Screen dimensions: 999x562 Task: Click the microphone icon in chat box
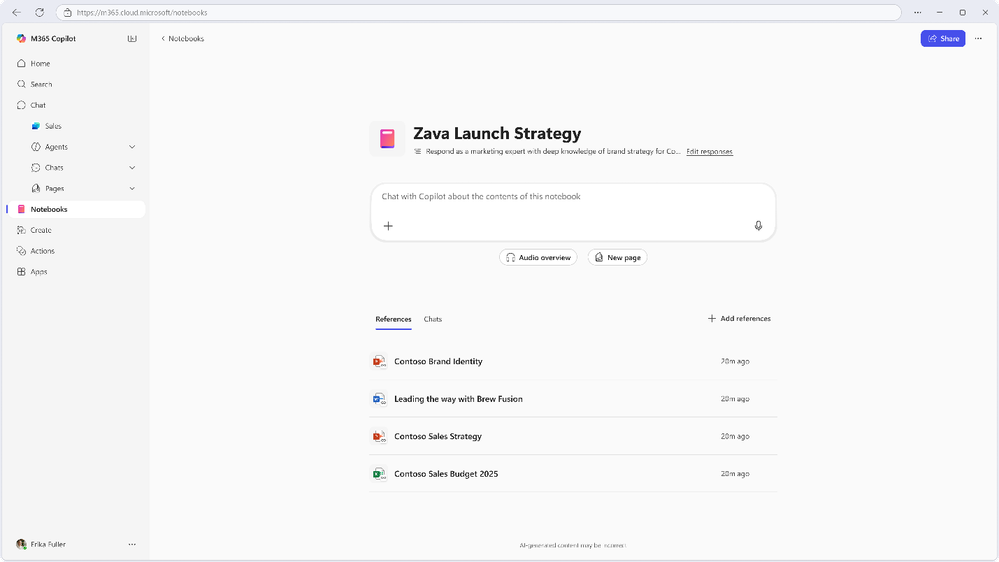coord(758,226)
